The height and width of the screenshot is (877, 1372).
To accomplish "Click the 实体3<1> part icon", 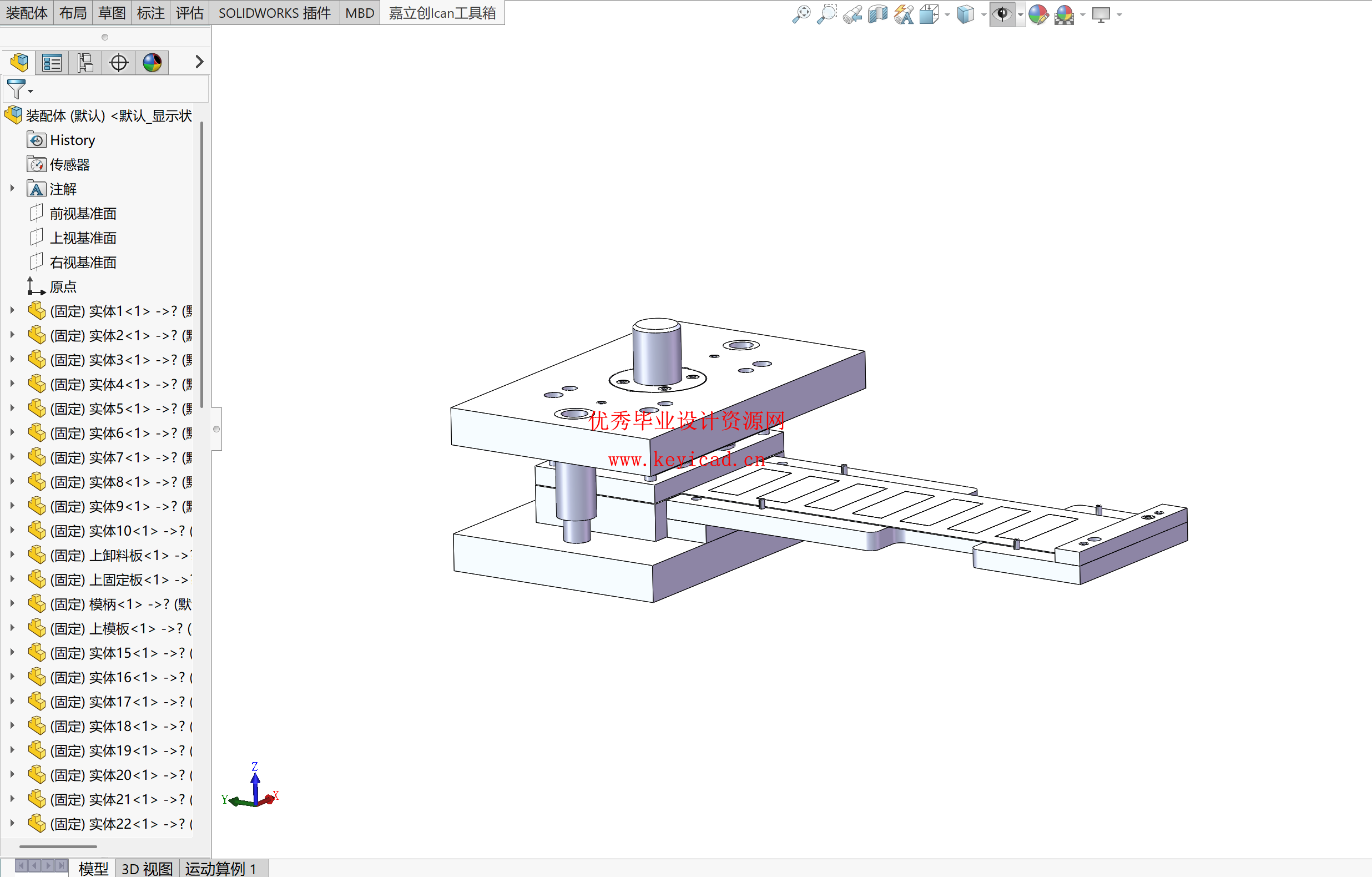I will [37, 360].
